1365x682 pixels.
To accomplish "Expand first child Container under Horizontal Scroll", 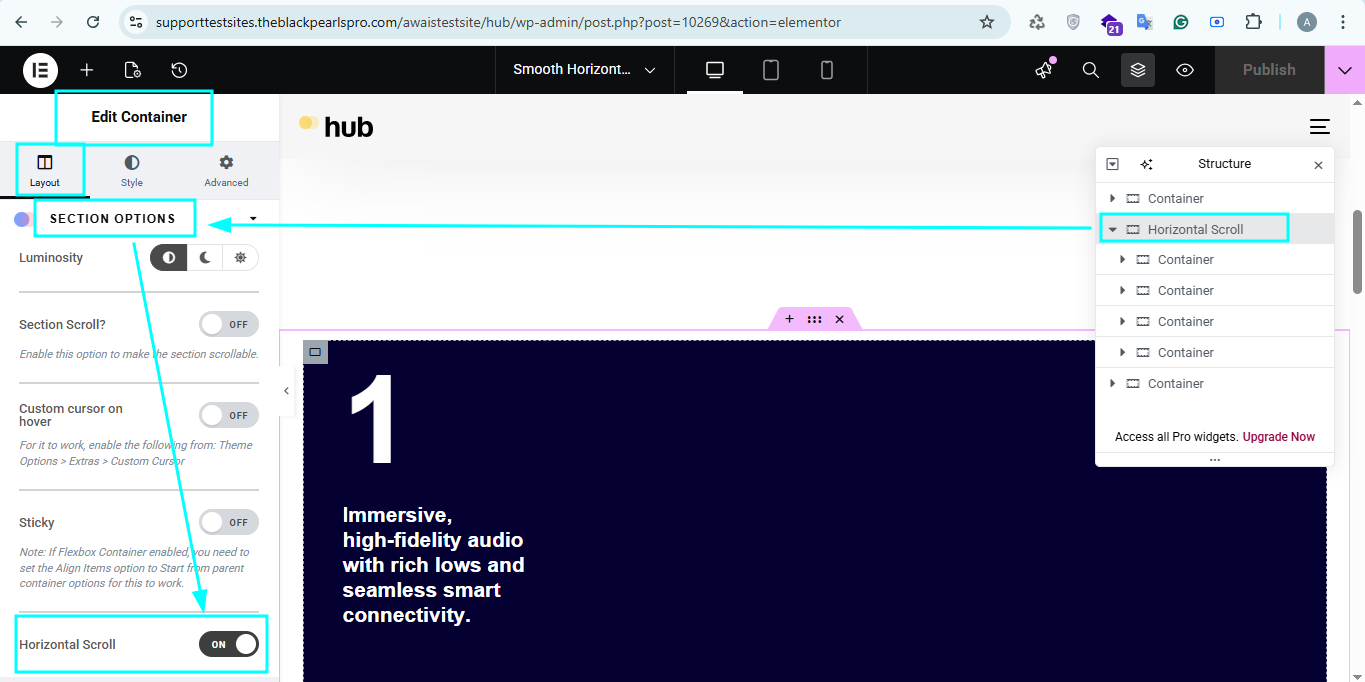I will click(1122, 260).
